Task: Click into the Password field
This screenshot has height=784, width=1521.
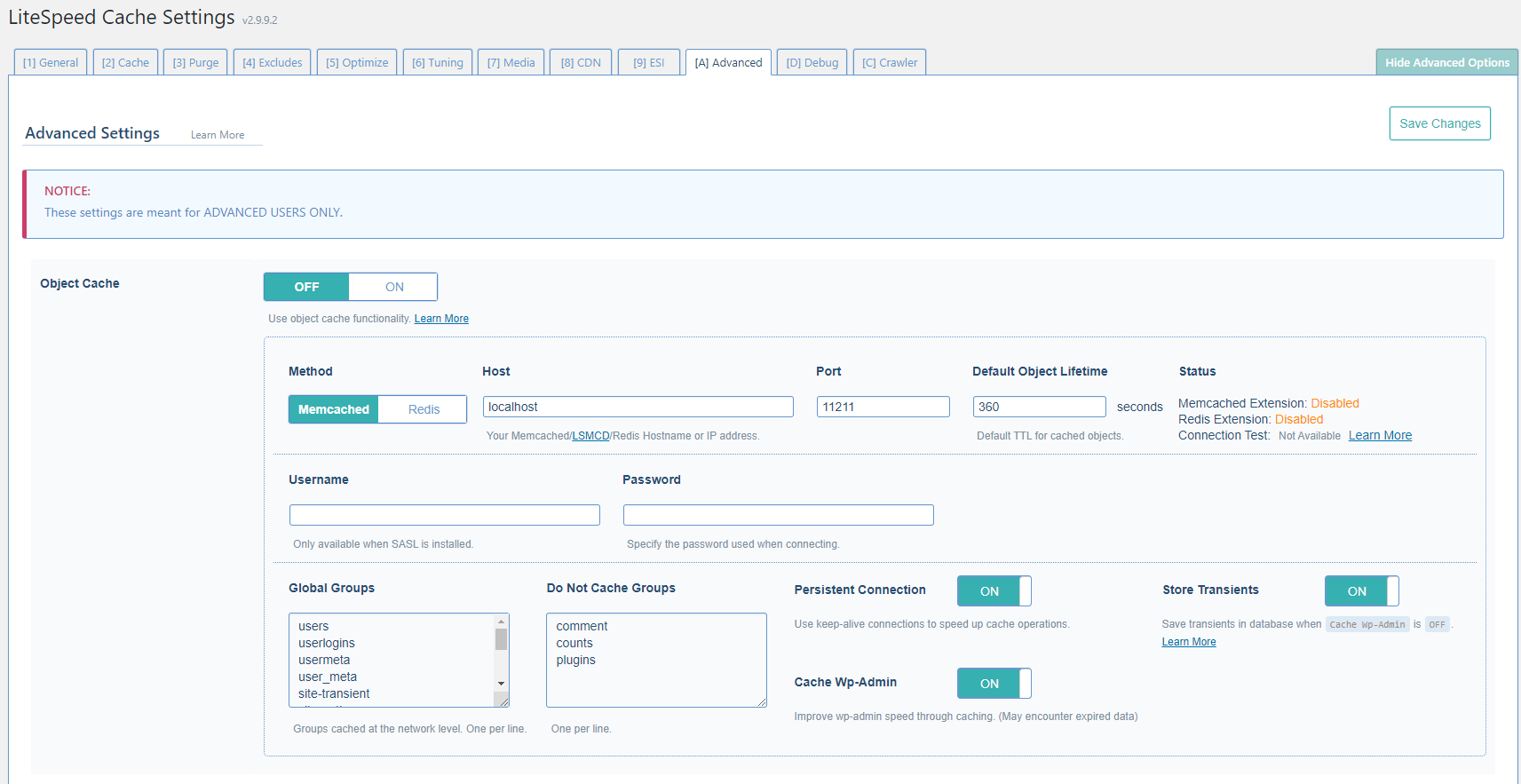Action: (779, 515)
